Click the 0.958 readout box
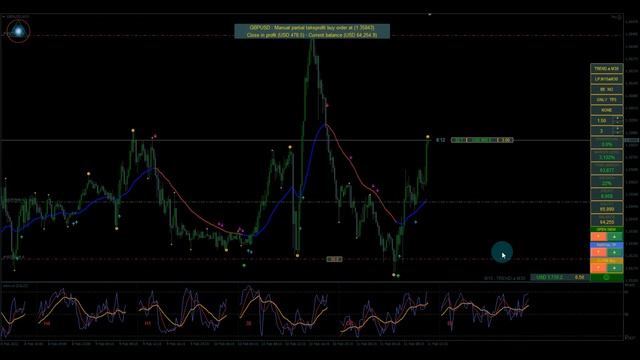The width and height of the screenshot is (640, 360). tap(607, 194)
